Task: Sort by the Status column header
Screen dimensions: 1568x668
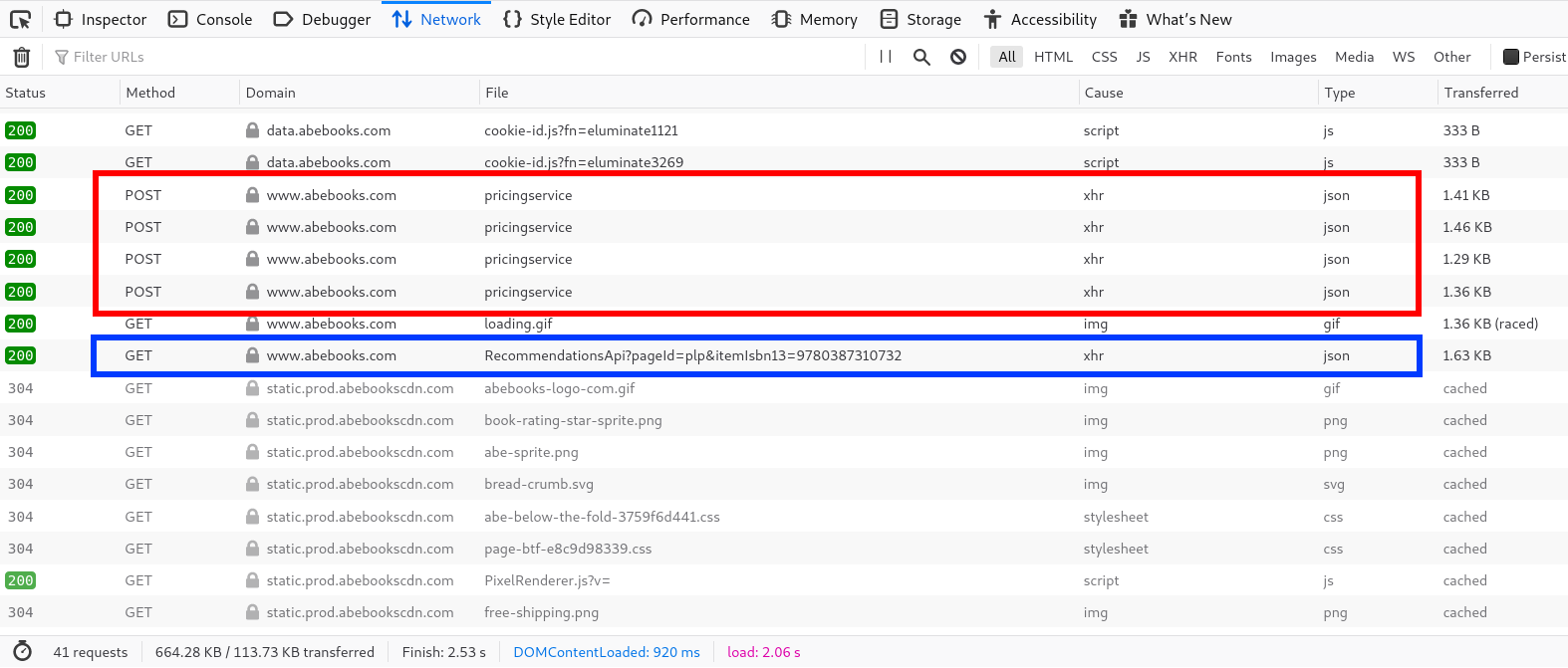Action: pyautogui.click(x=60, y=93)
